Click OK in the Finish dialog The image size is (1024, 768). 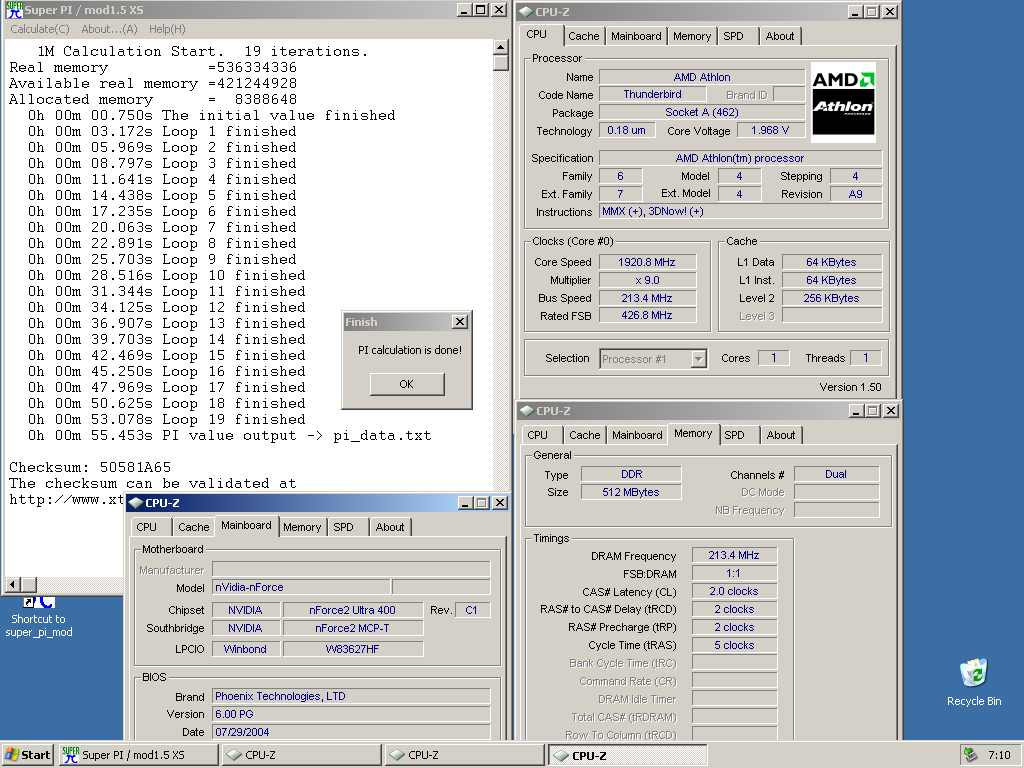coord(407,384)
